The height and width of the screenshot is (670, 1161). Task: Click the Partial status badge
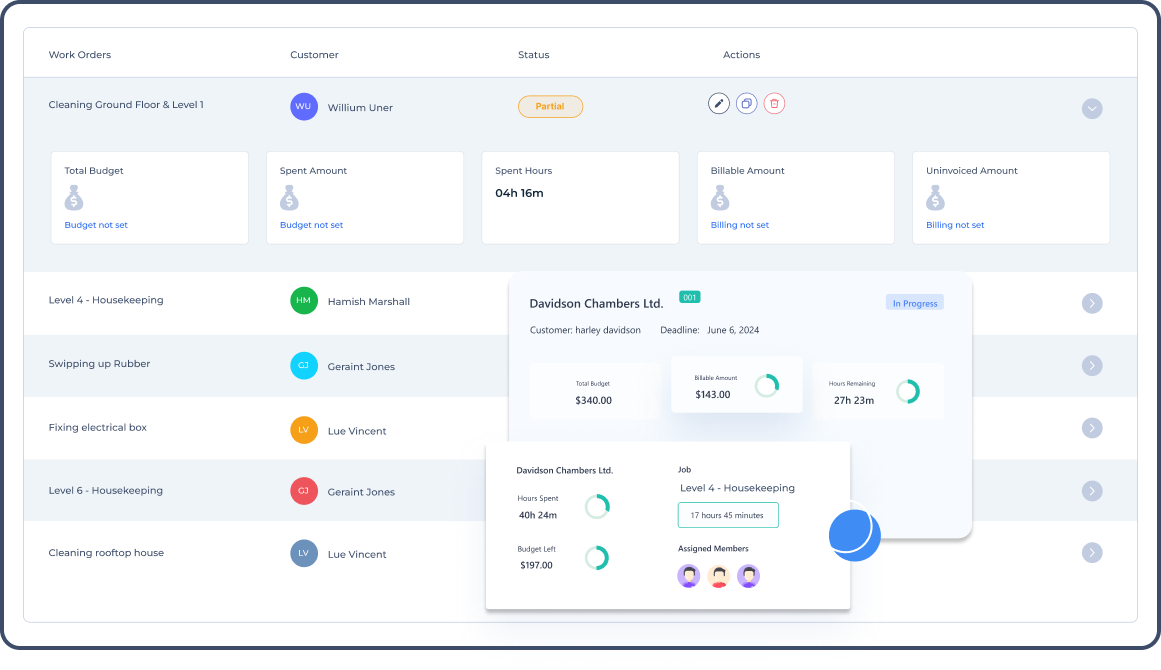tap(550, 107)
